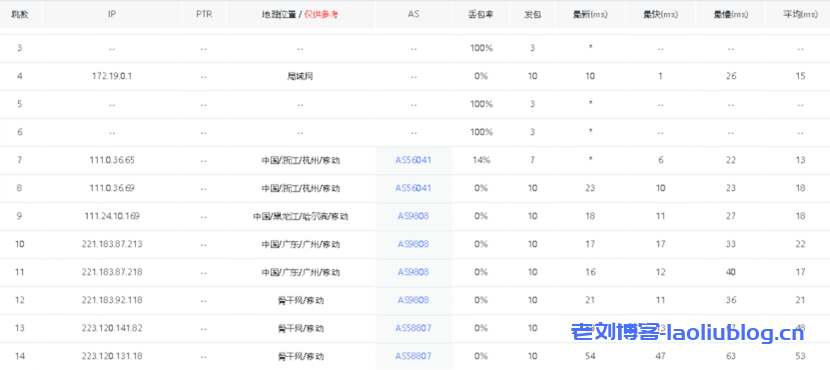Click 中国/广东/广州/移动 in the 221.183.87.218 row

300,272
